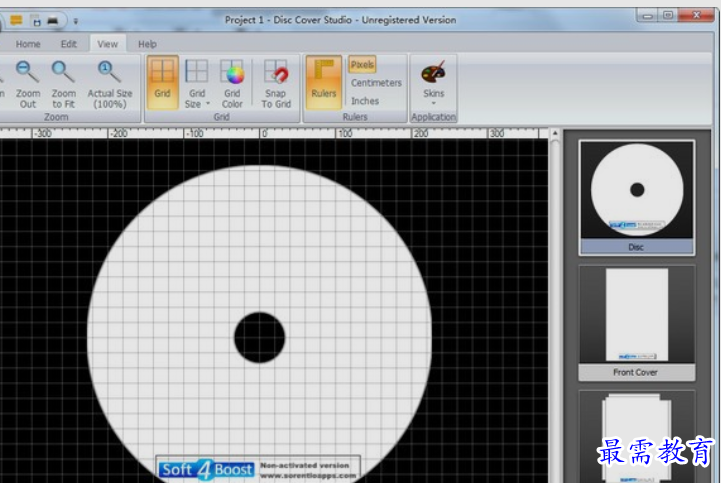Open the Grid Size dropdown
This screenshot has width=721, height=483.
click(197, 84)
